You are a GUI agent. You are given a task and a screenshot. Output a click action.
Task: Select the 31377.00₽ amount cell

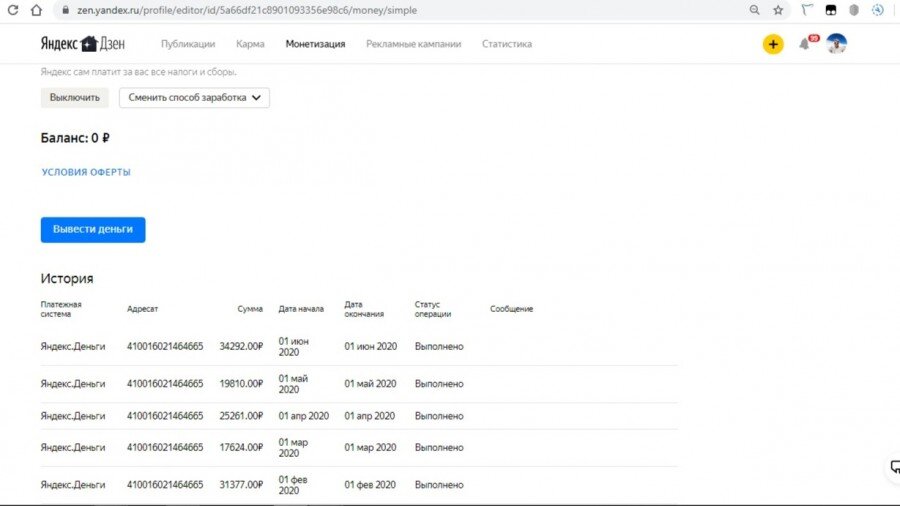tap(241, 485)
